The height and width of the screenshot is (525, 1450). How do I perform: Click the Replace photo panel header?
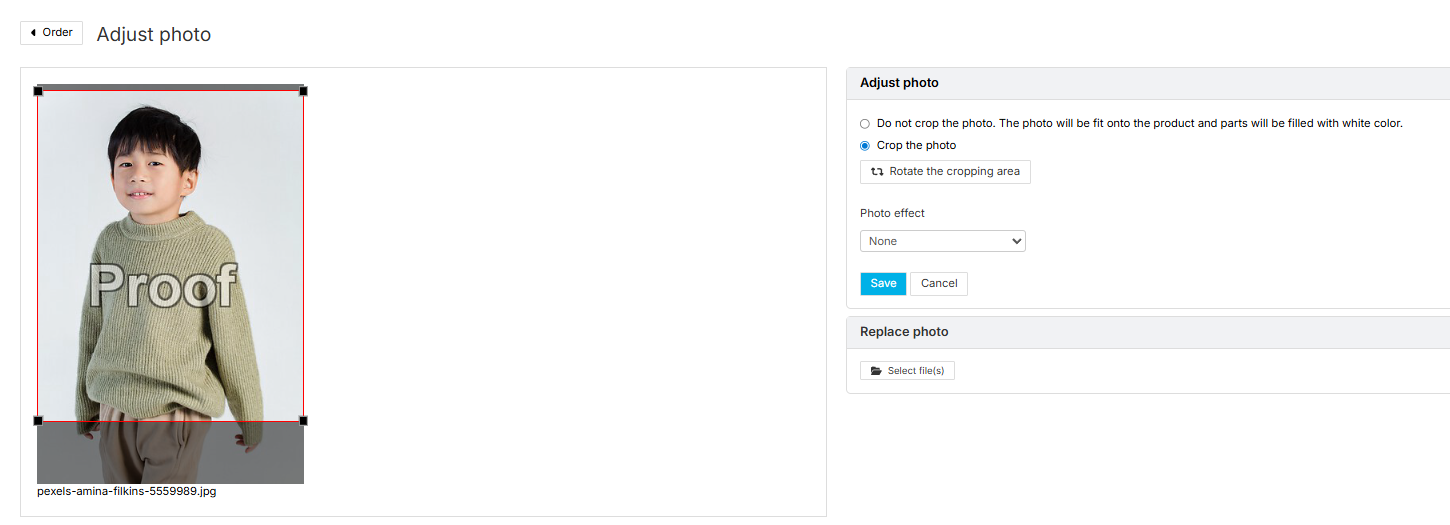pos(1148,332)
